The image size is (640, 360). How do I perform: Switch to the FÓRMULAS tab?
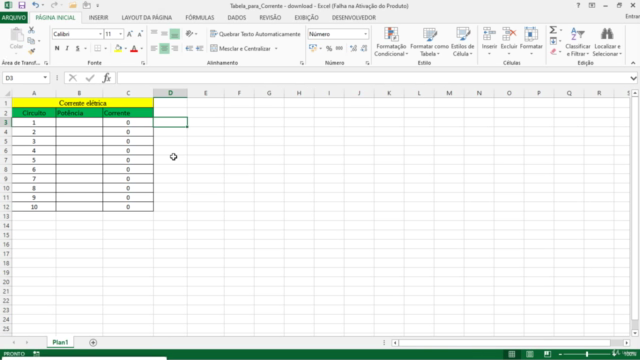pyautogui.click(x=200, y=18)
